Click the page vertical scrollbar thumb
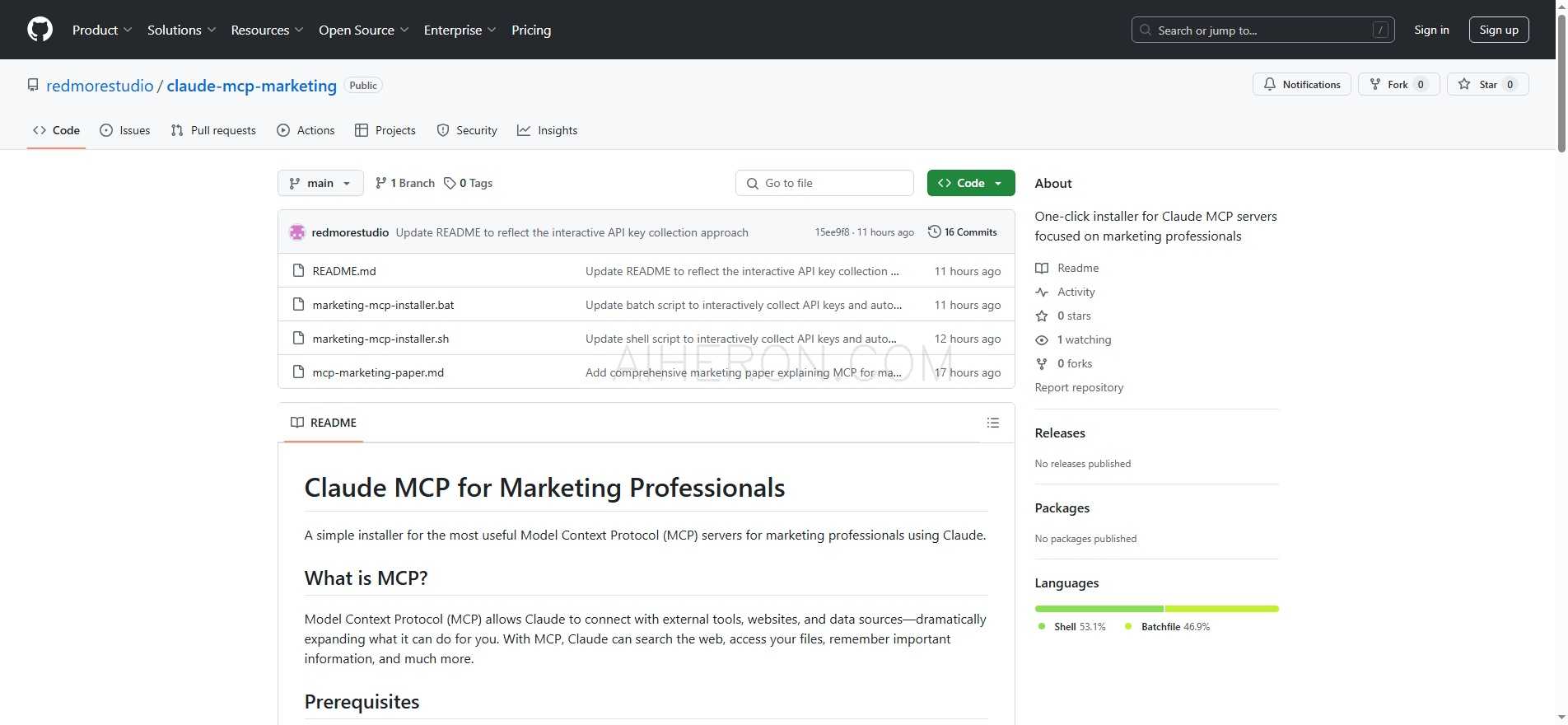The image size is (1568, 725). [1561, 82]
